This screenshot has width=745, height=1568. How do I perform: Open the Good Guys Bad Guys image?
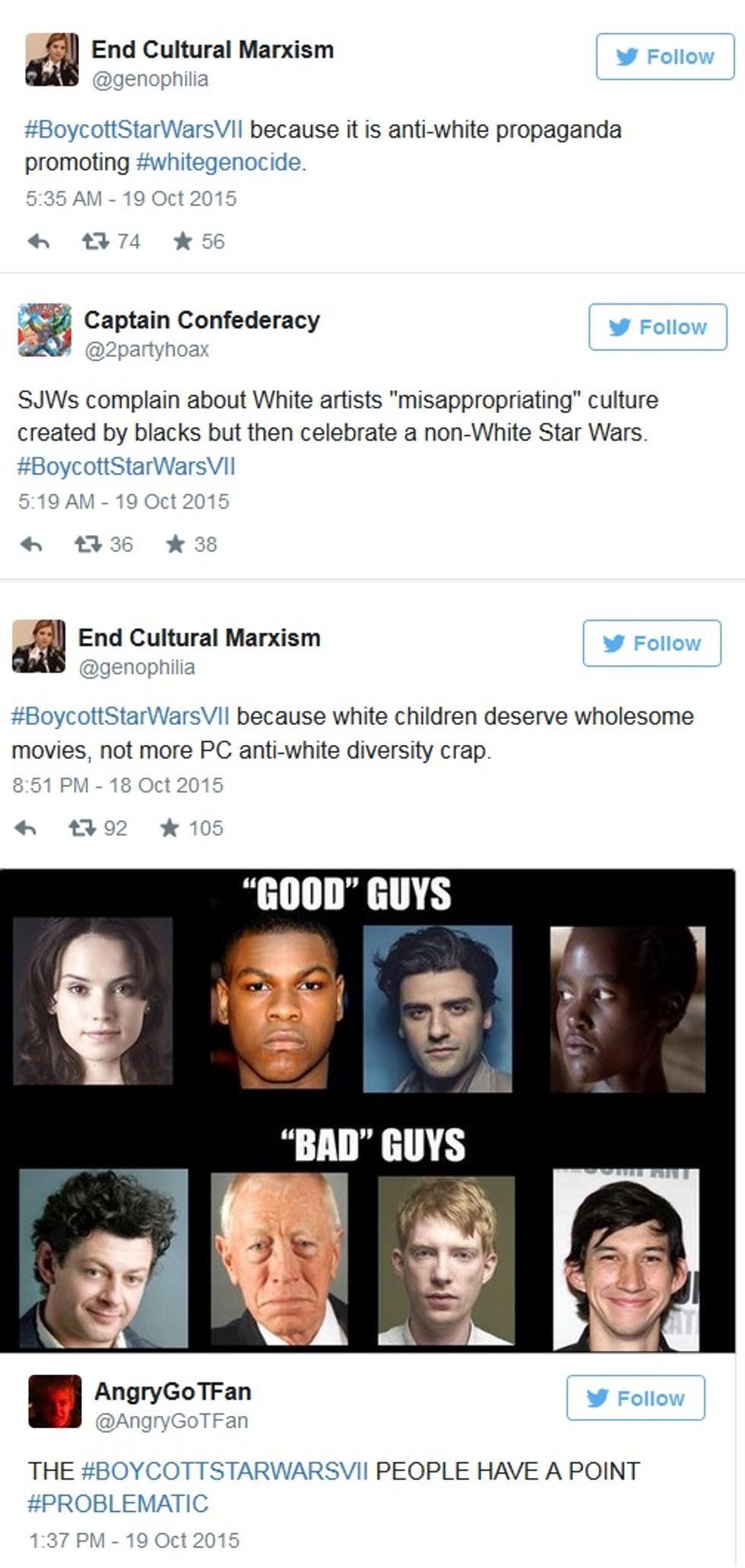pyautogui.click(x=367, y=1110)
